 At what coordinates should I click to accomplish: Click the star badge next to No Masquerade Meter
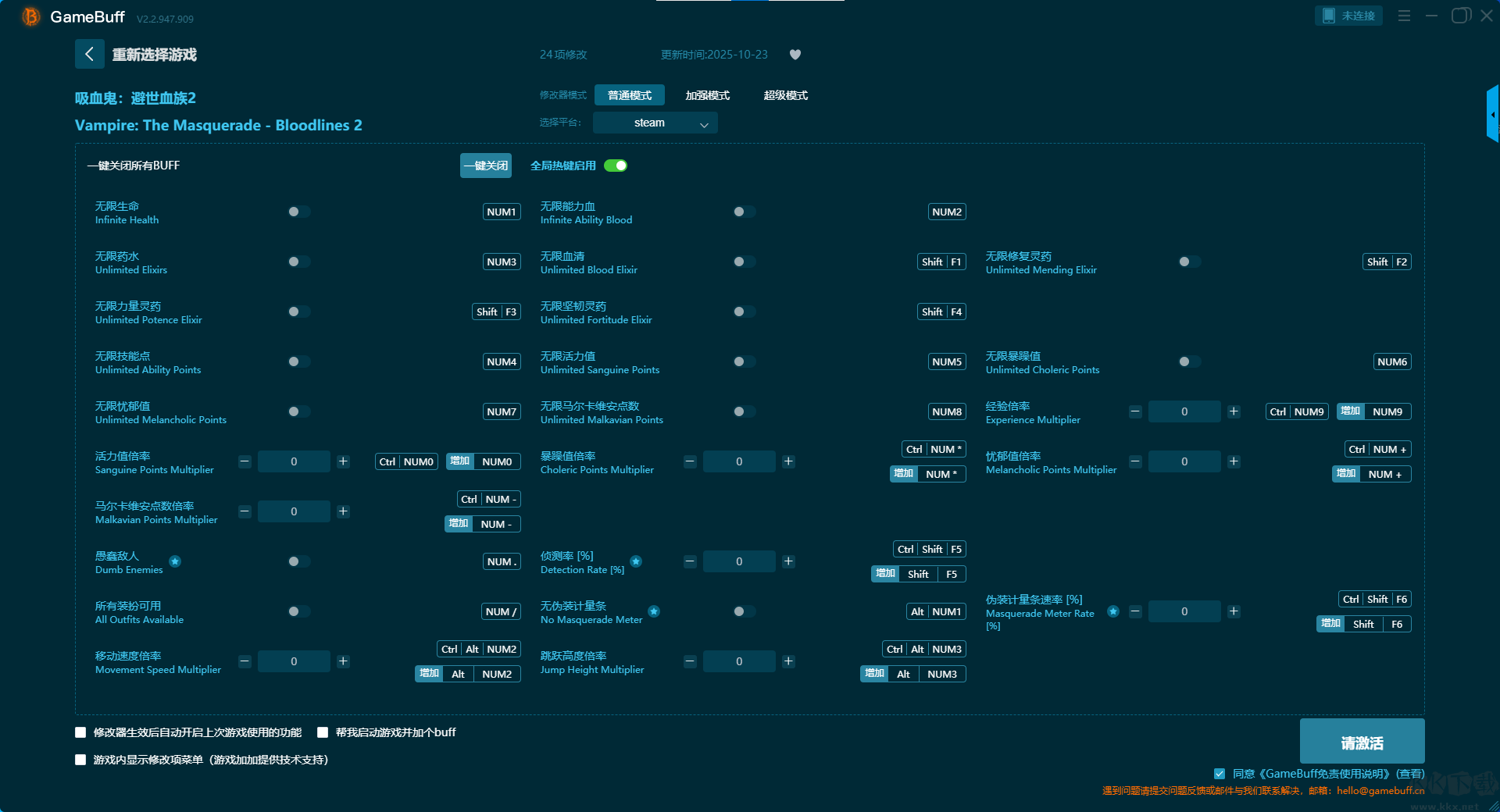pyautogui.click(x=654, y=611)
